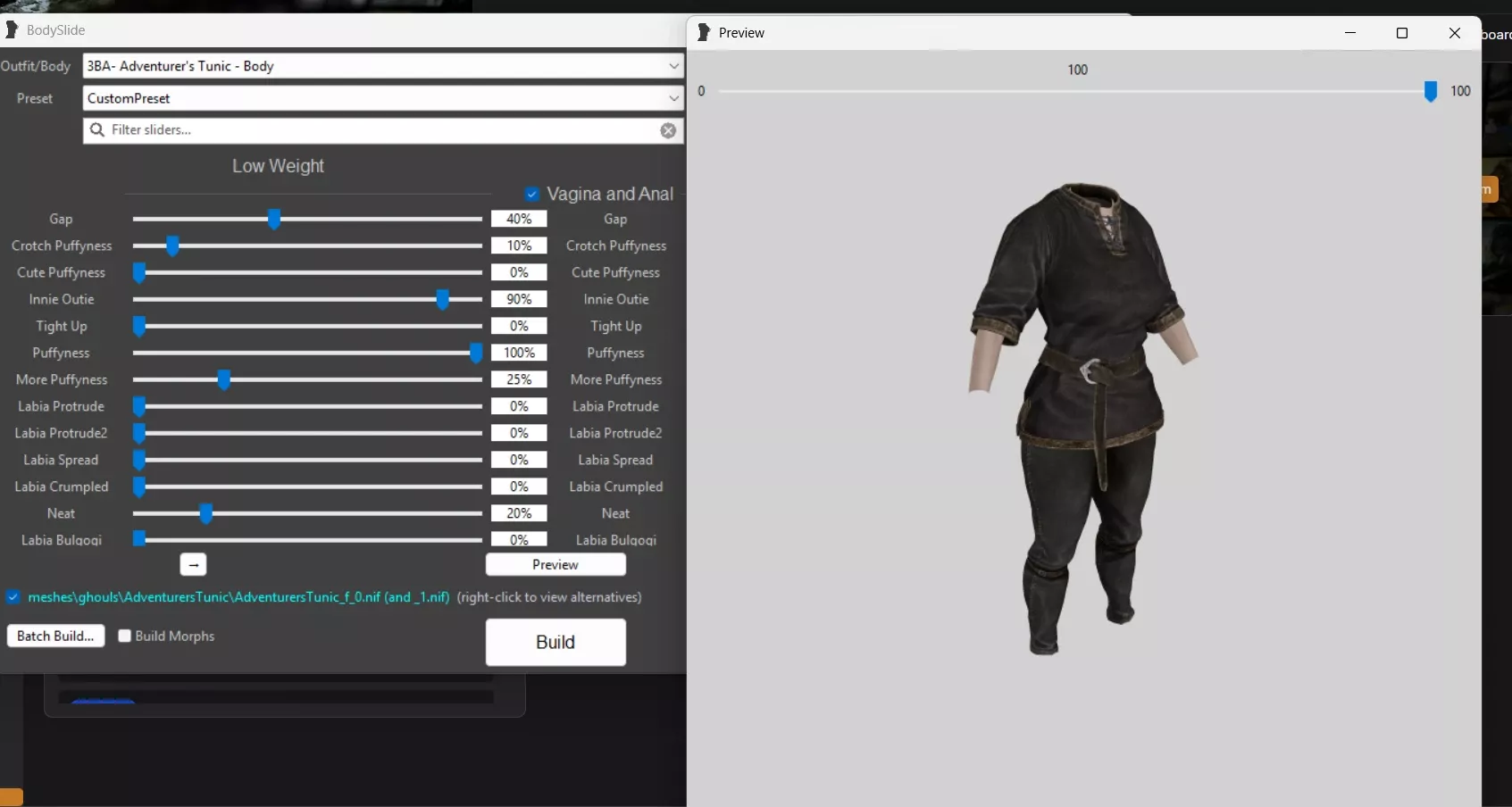Click the 'Vagina and Anal' category label
This screenshot has width=1512, height=807.
pos(610,194)
